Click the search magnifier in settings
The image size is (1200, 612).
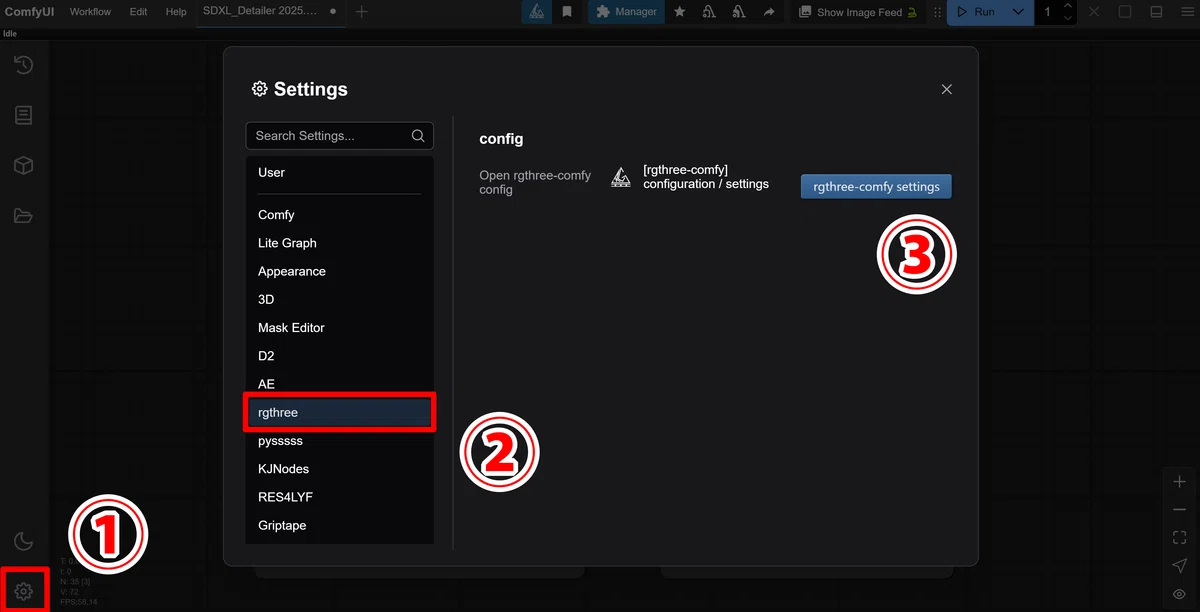[x=418, y=136]
